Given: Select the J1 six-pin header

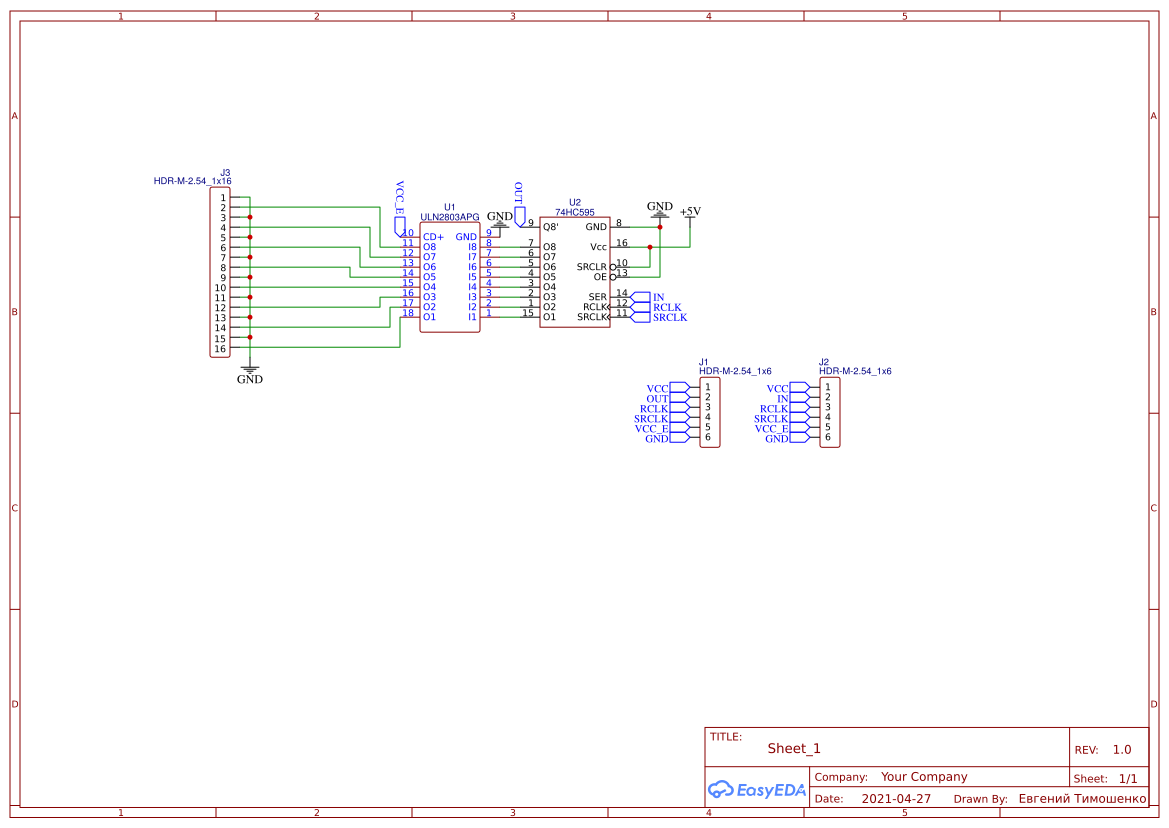Looking at the screenshot, I should [x=710, y=412].
